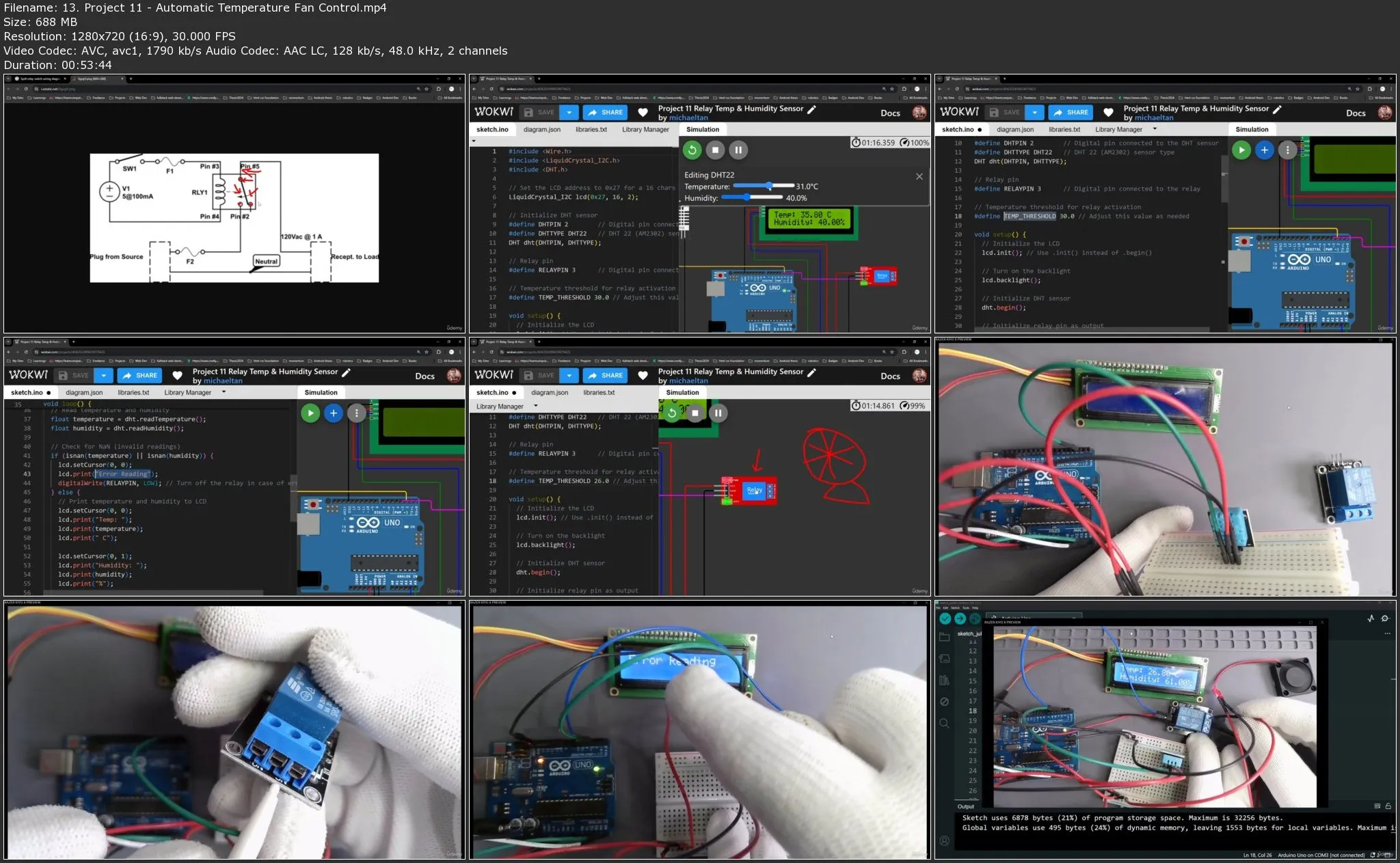Select diagram.json tab in Editing DHT22 frame
The image size is (1400, 863).
coord(541,129)
